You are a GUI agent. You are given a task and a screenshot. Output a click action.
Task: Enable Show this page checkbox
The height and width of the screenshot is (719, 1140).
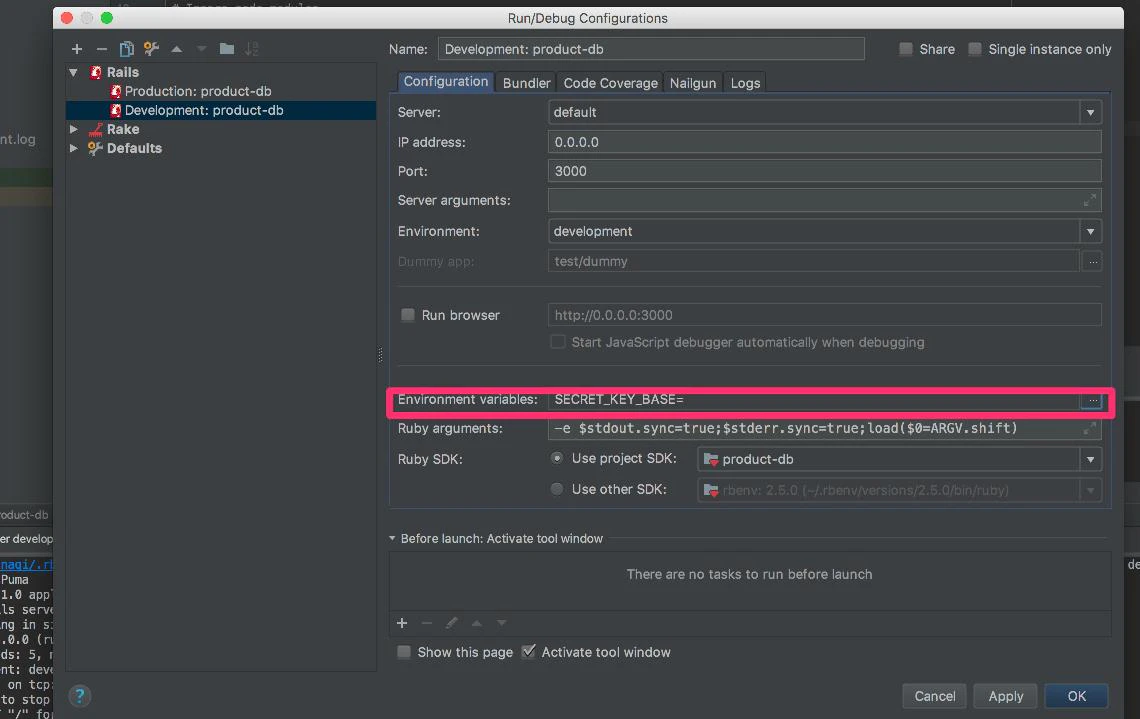coord(404,651)
